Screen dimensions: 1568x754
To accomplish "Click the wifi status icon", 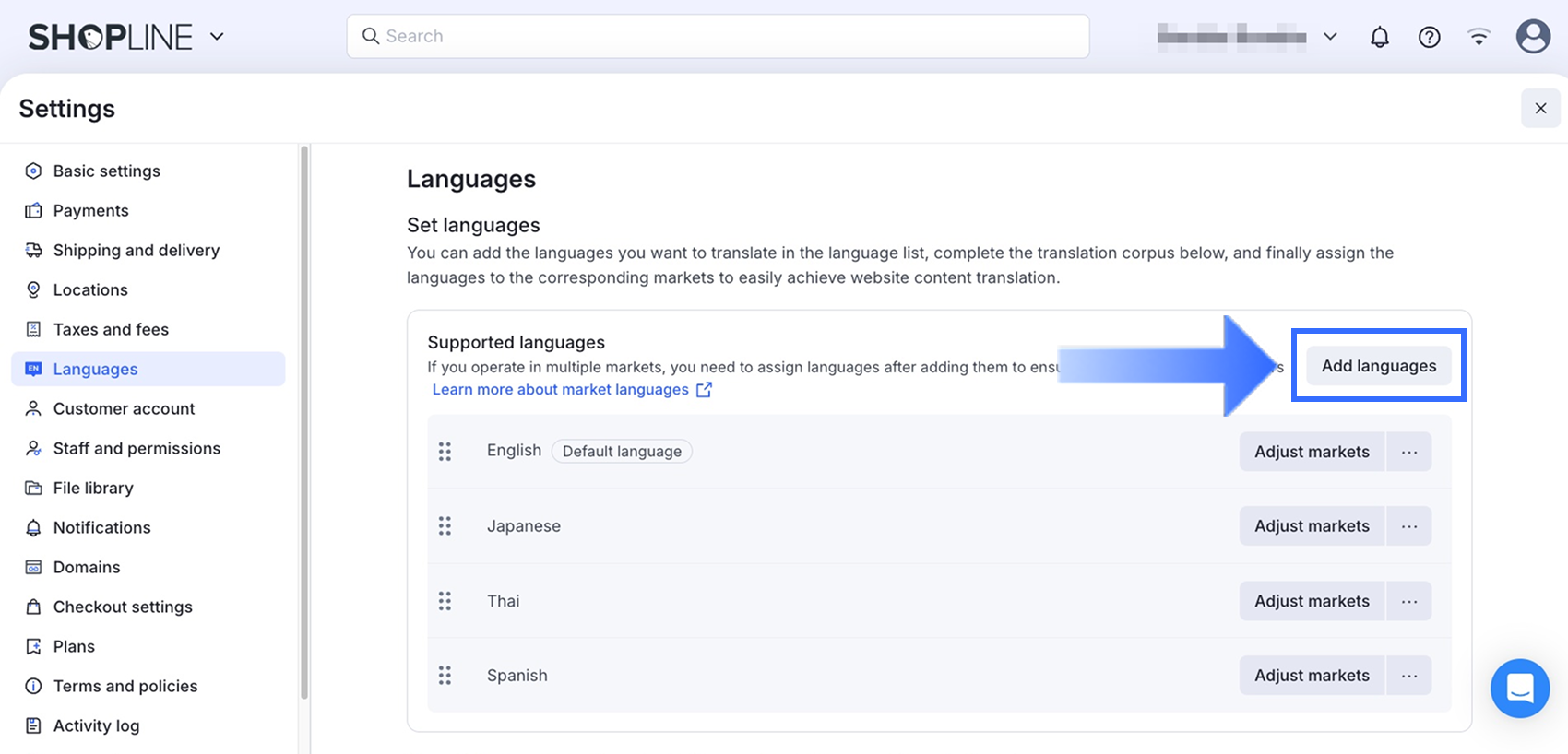I will [x=1479, y=37].
